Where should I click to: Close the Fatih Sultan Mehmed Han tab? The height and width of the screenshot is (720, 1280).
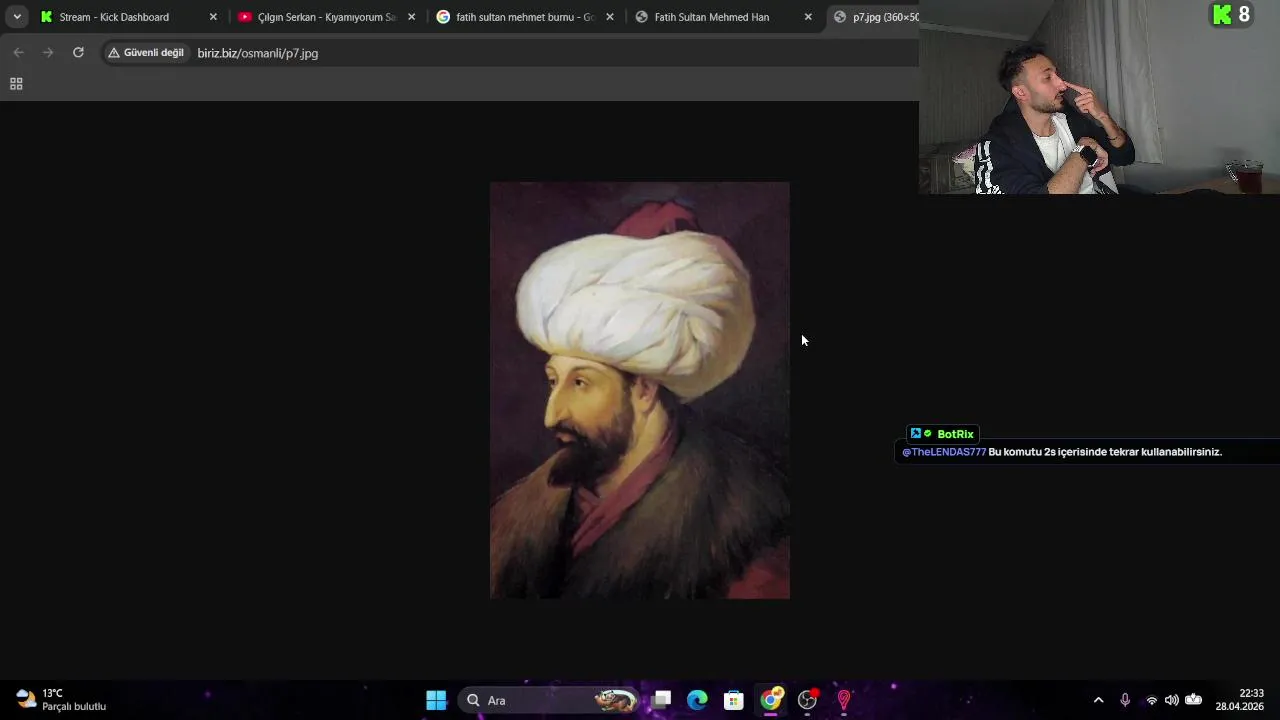808,17
